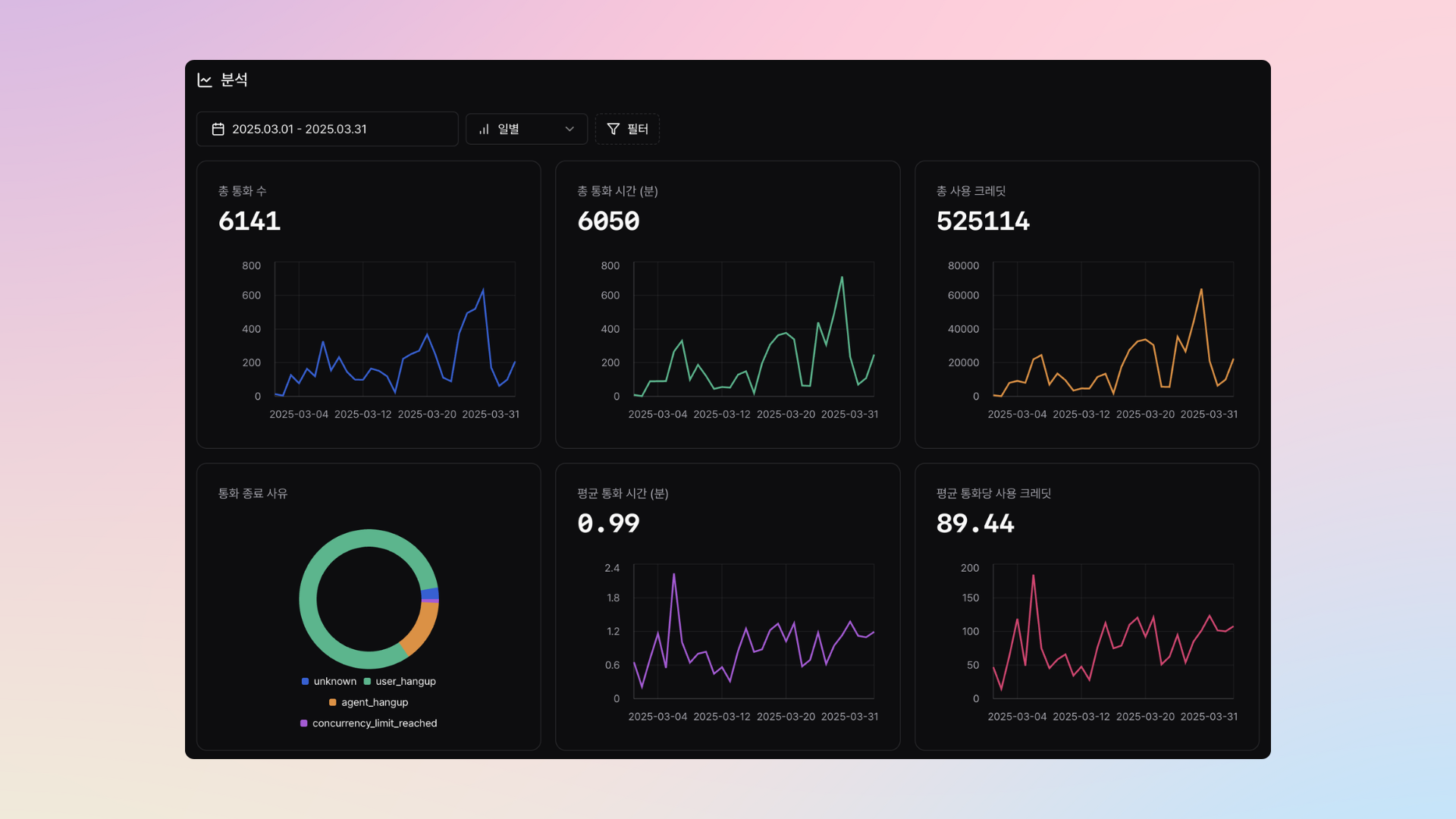This screenshot has width=1456, height=819.
Task: Click the orange peak in 총 사용 크레딧 chart
Action: [1201, 290]
